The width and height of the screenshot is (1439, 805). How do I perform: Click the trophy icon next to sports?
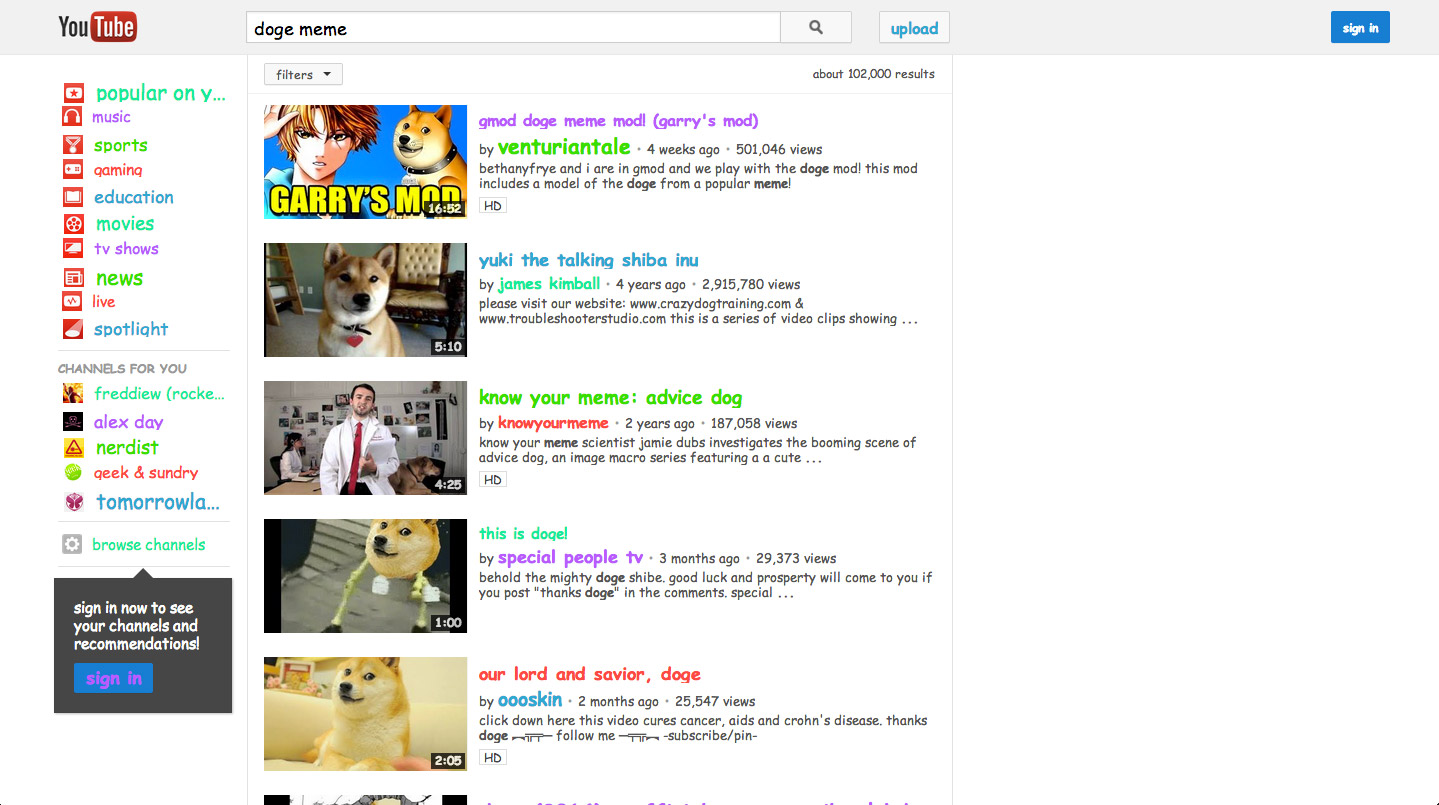(73, 145)
